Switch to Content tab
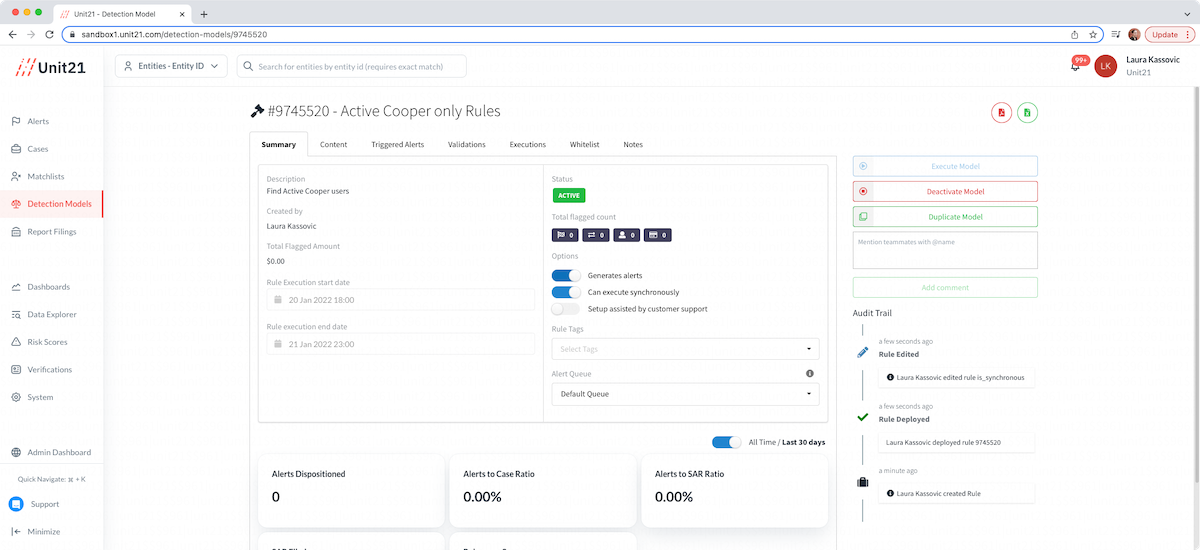 point(334,145)
